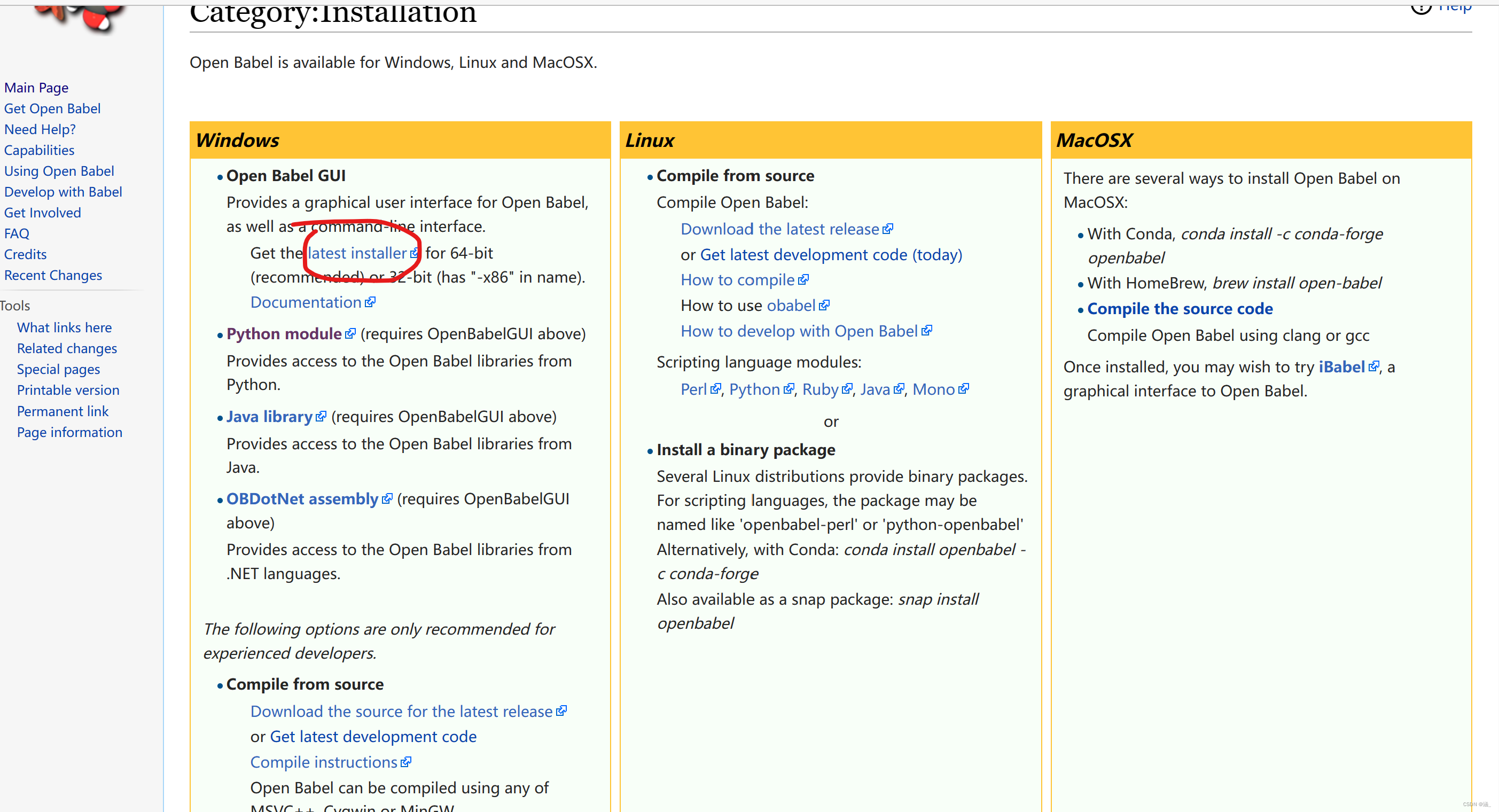Open Recent Changes from the sidebar
This screenshot has width=1499, height=812.
pyautogui.click(x=53, y=275)
